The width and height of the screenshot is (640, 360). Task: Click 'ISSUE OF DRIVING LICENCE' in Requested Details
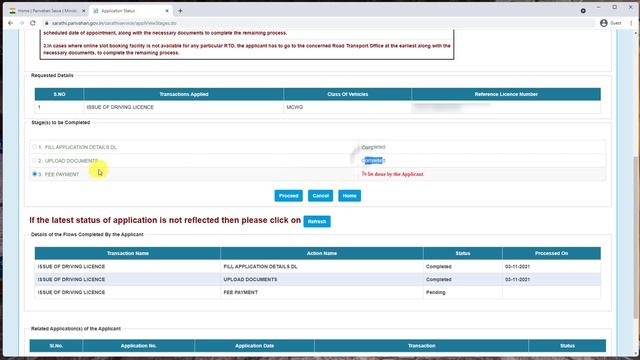click(x=120, y=107)
